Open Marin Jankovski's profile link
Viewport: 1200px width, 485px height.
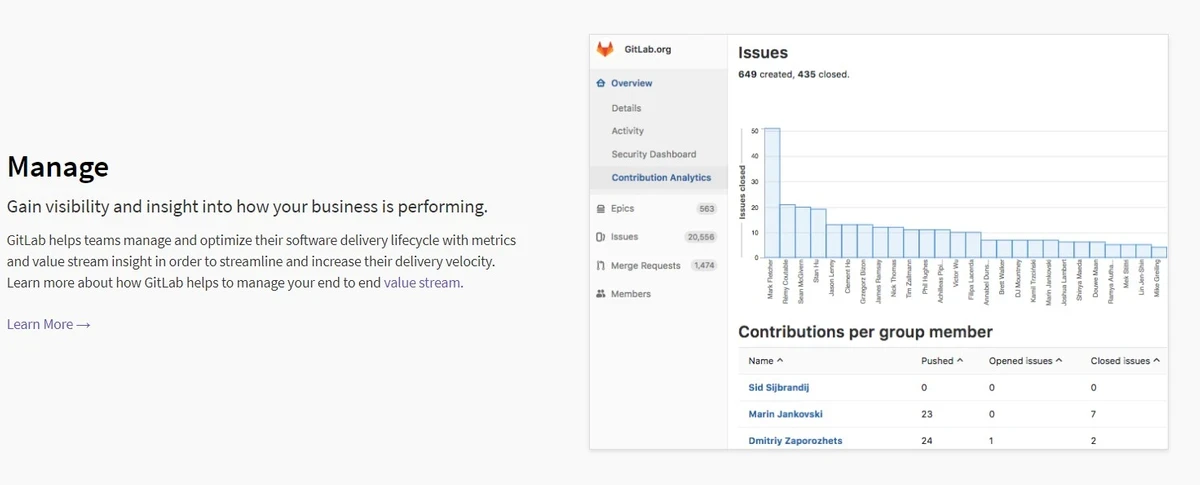[x=786, y=414]
